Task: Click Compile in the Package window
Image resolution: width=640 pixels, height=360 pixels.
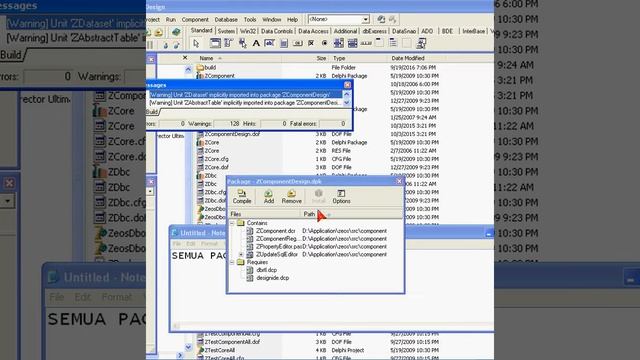Action: 242,196
